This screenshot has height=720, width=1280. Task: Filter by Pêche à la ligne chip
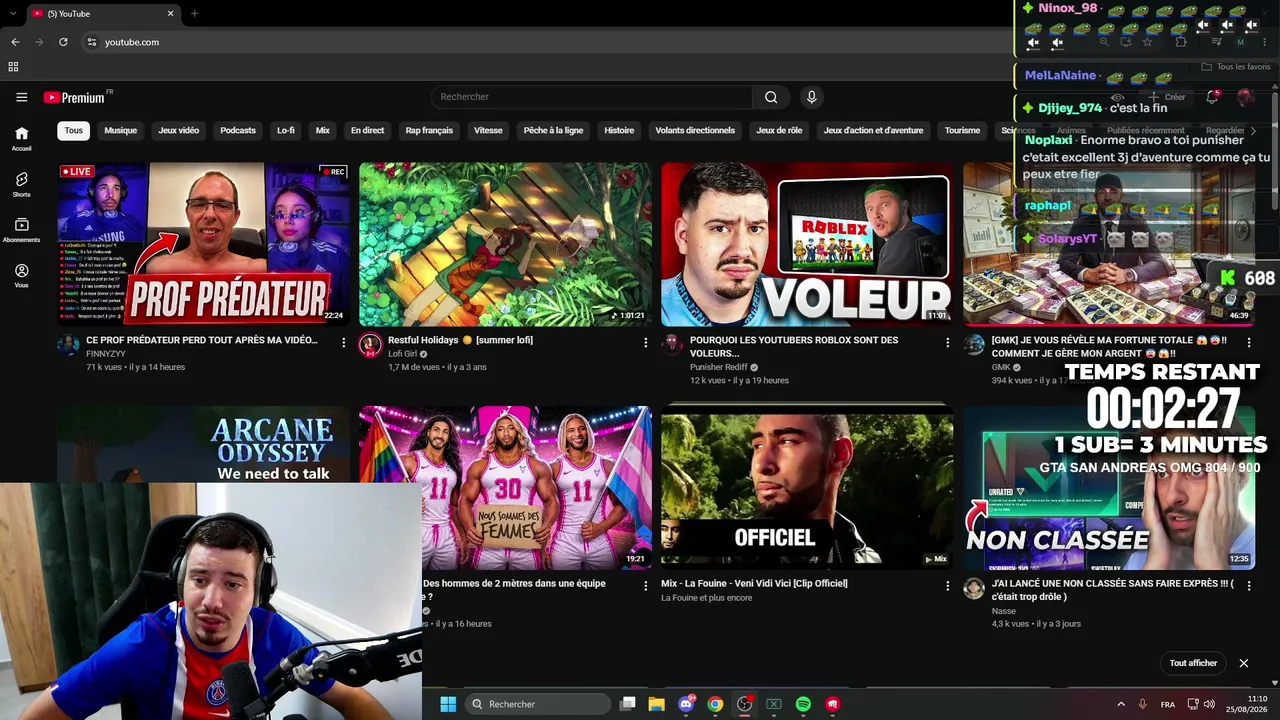(553, 130)
